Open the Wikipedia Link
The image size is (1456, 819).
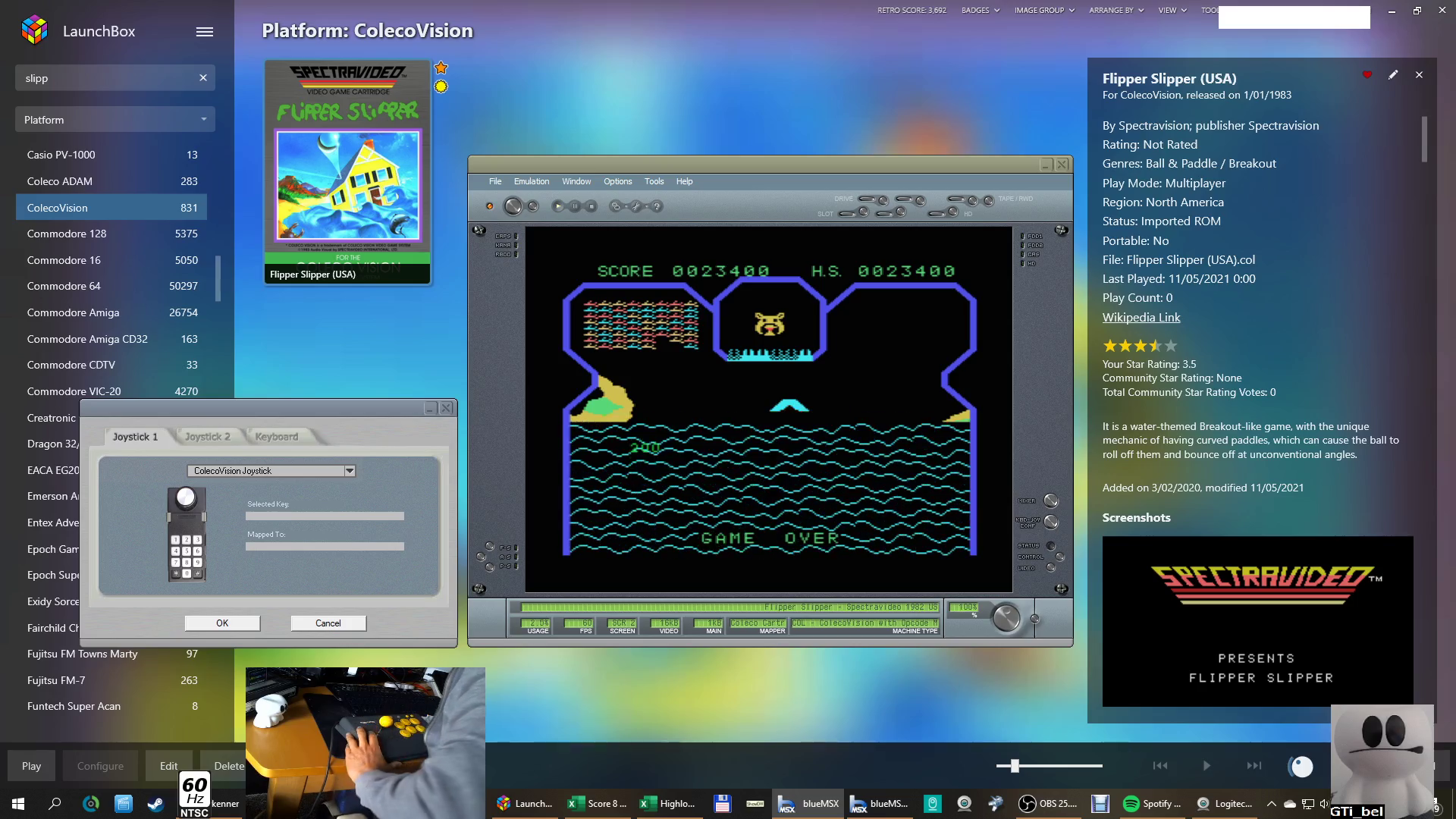[1141, 318]
